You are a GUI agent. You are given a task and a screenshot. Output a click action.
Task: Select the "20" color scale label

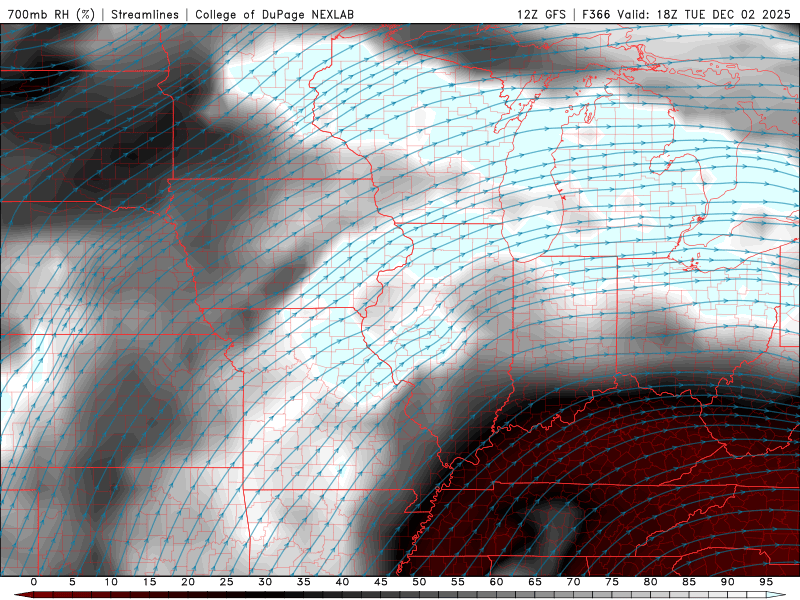188,582
